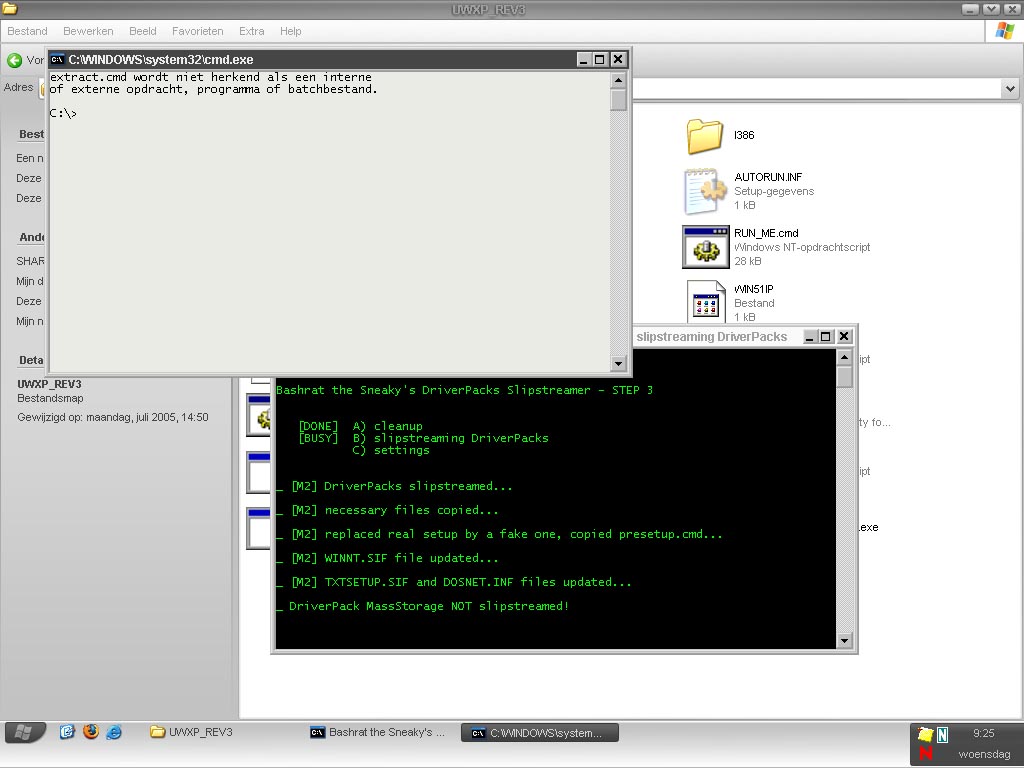Expand the Adres bar dropdown arrow
This screenshot has width=1024, height=768.
click(x=1010, y=88)
